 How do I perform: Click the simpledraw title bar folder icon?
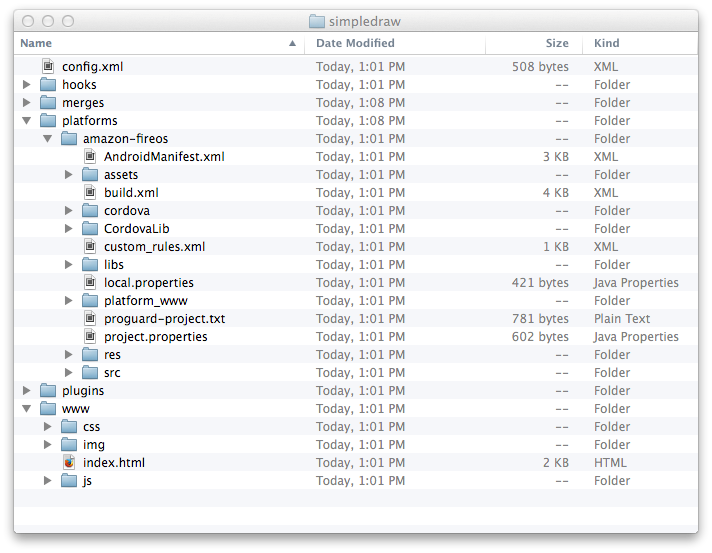pos(316,21)
